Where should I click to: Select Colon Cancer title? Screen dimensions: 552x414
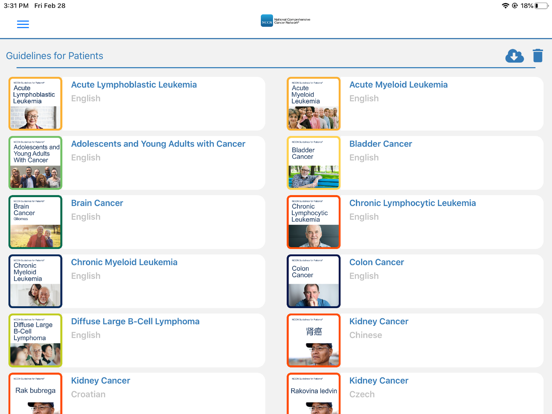pyautogui.click(x=376, y=262)
